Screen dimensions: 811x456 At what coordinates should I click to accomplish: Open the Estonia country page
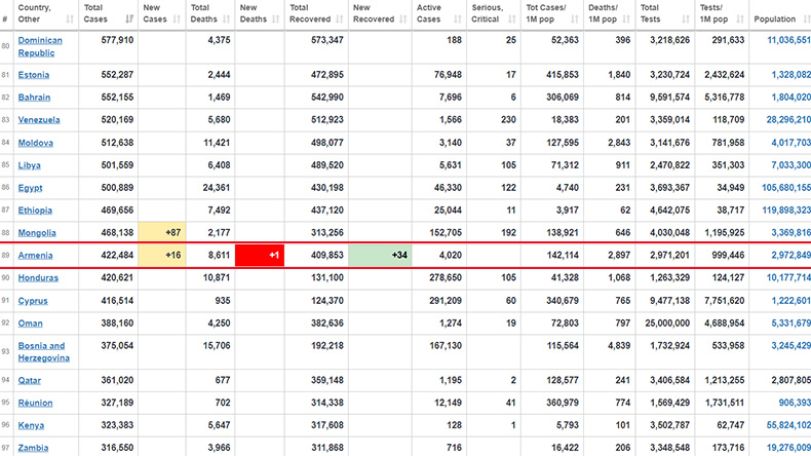pyautogui.click(x=34, y=75)
